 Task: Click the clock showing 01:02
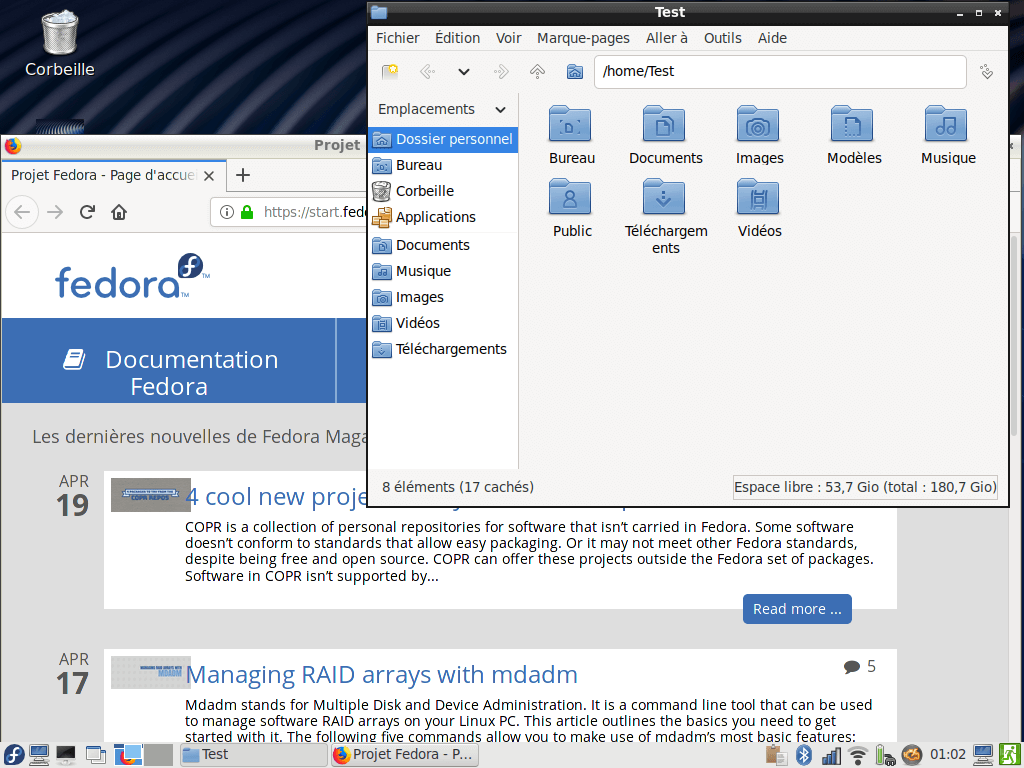[x=948, y=755]
